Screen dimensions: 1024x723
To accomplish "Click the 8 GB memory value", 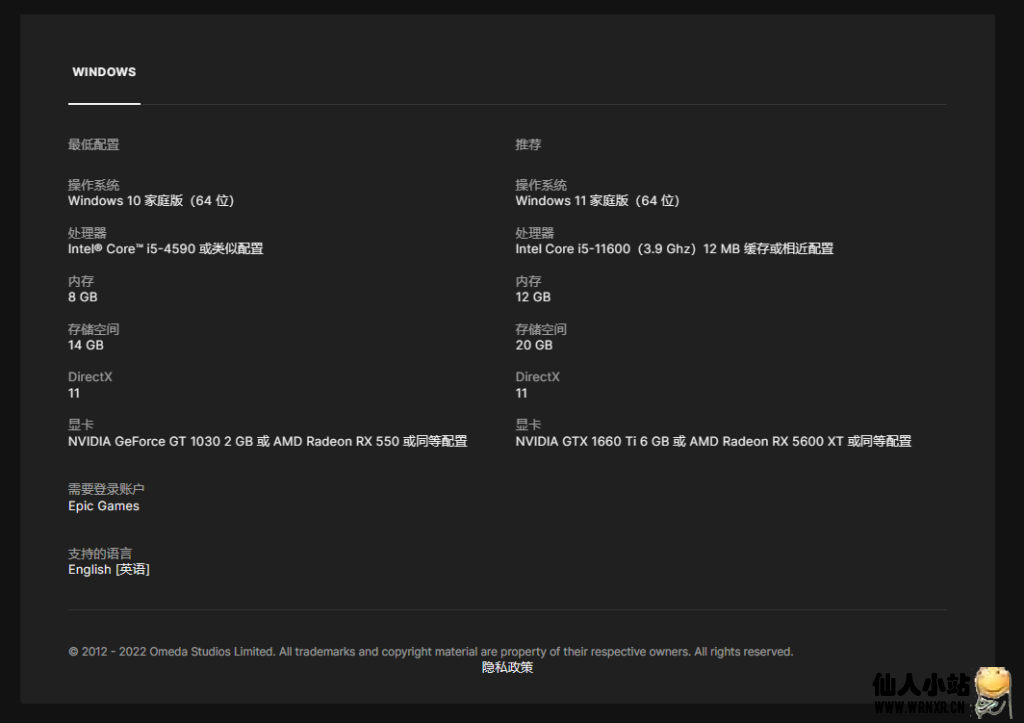I will (x=83, y=297).
